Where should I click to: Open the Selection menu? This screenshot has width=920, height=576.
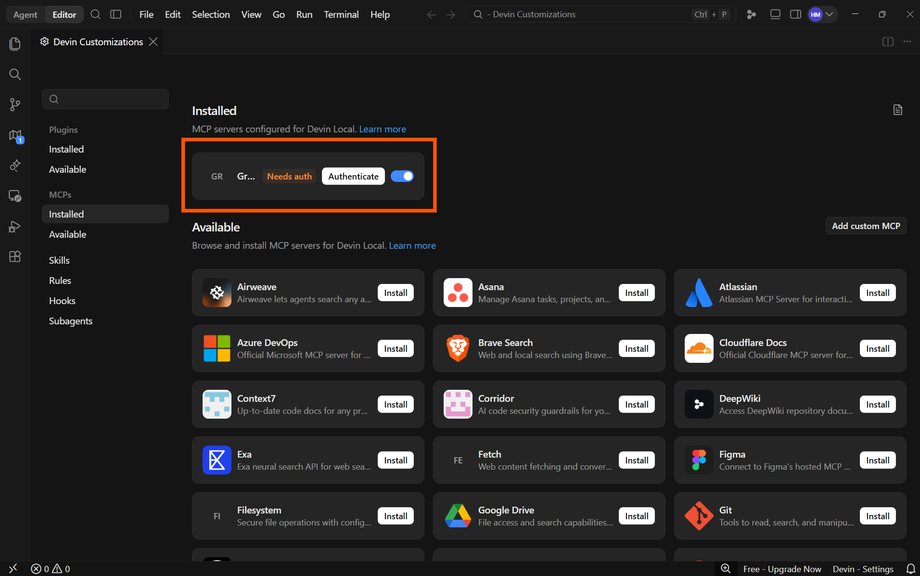211,15
